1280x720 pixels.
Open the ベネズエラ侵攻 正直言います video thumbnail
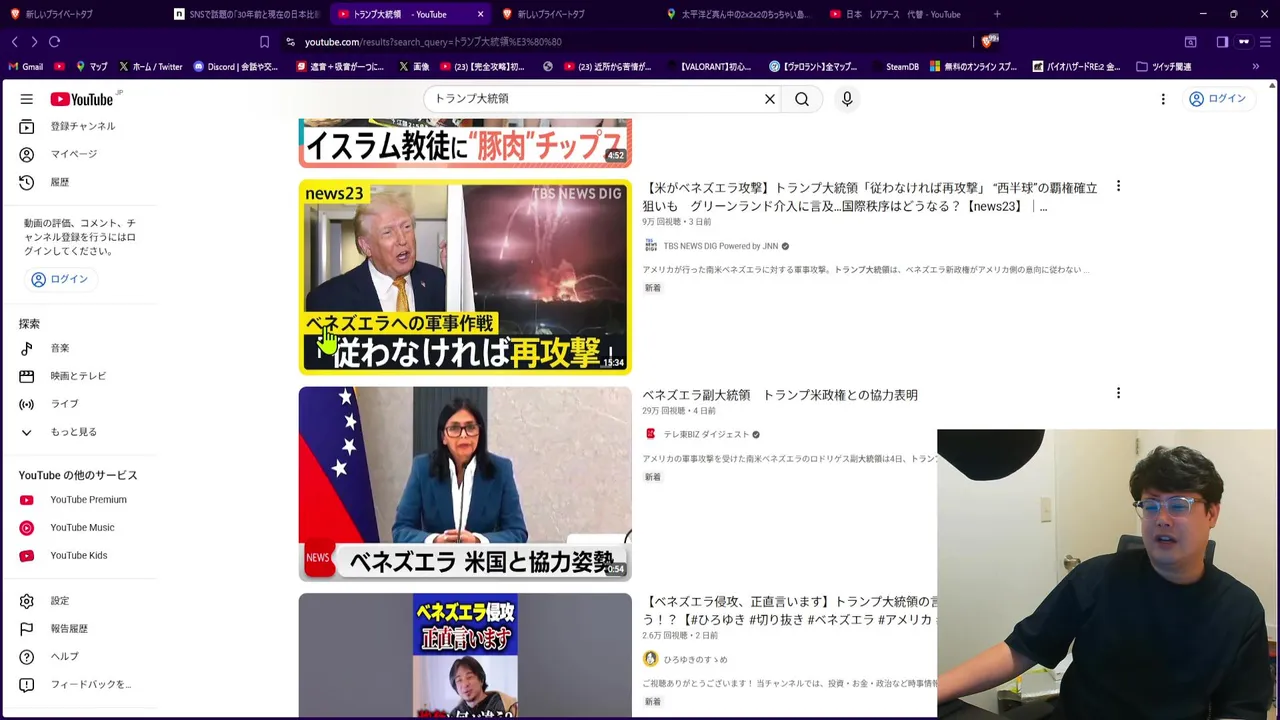[x=465, y=656]
